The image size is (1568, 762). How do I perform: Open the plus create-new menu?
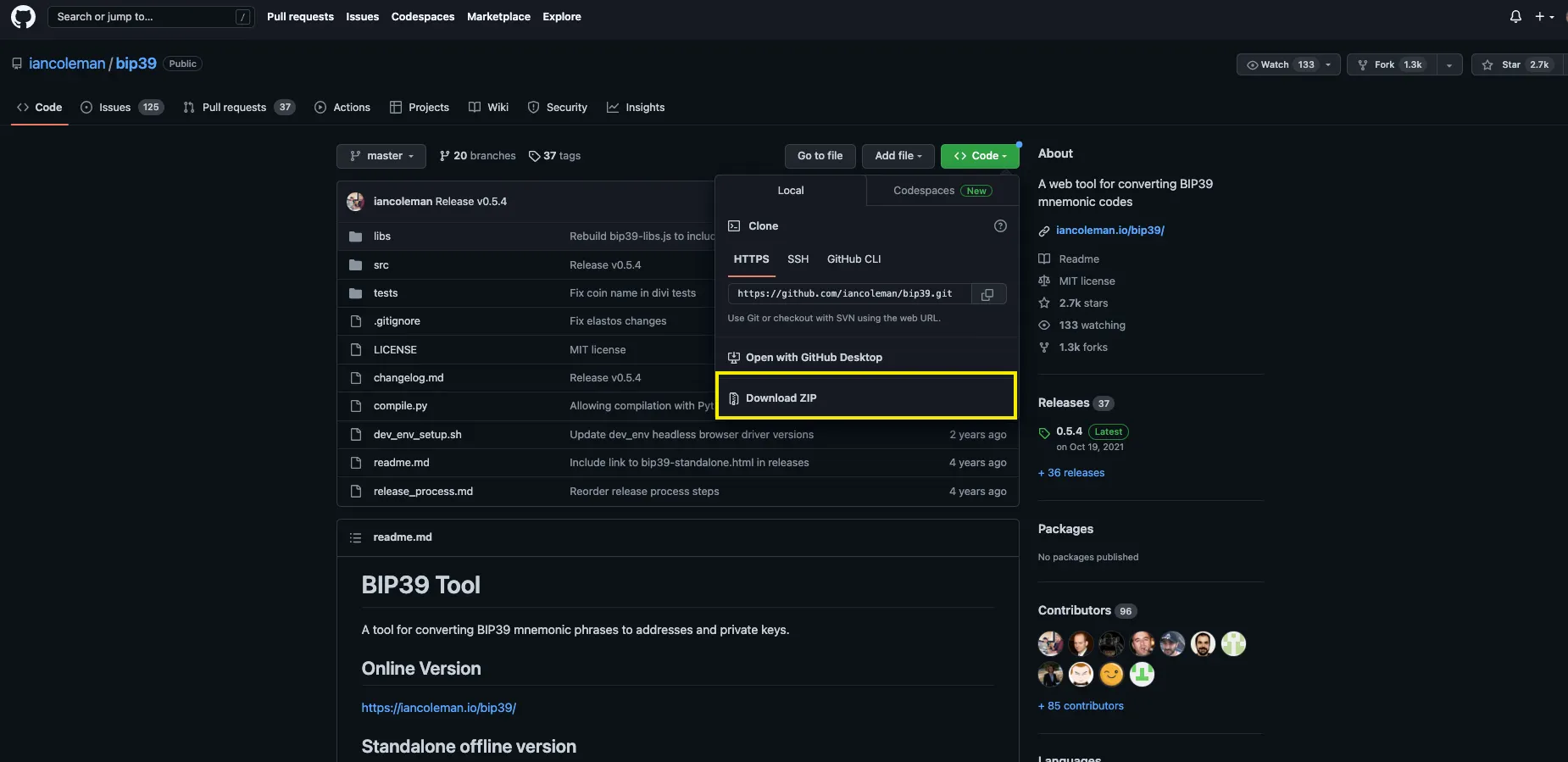1544,17
